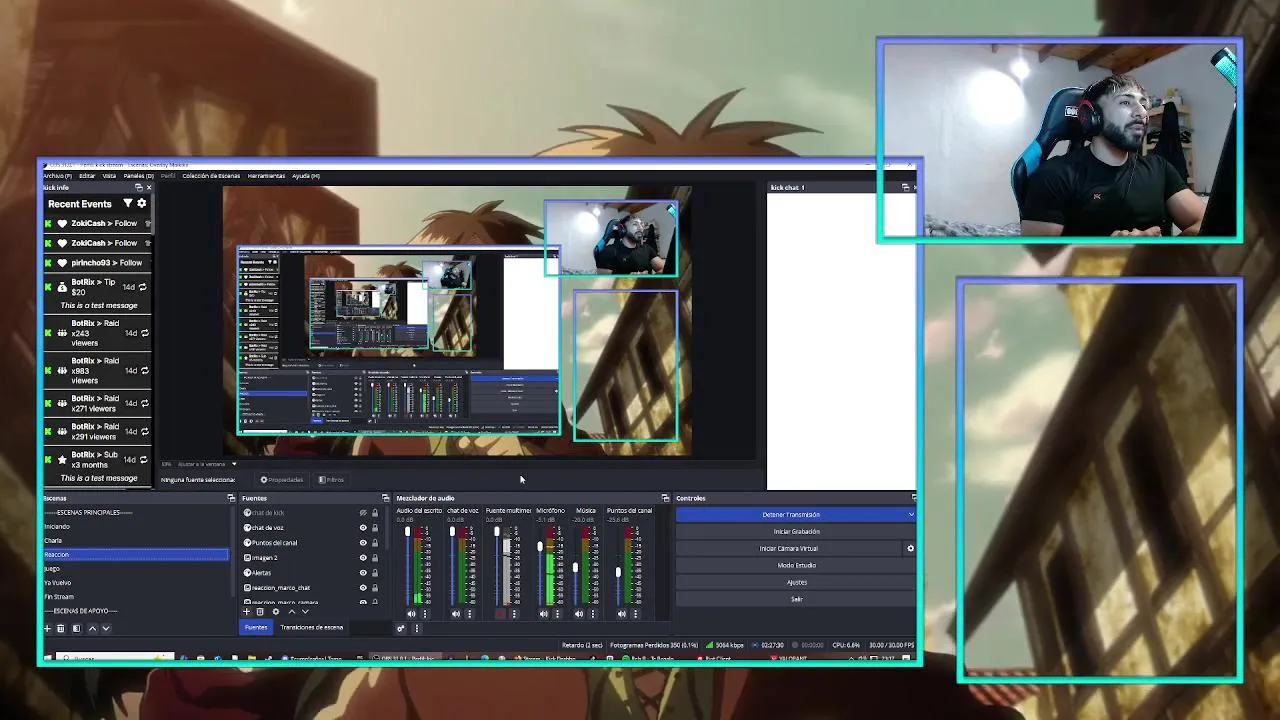Click Salir button
This screenshot has width=1280, height=720.
tap(796, 600)
